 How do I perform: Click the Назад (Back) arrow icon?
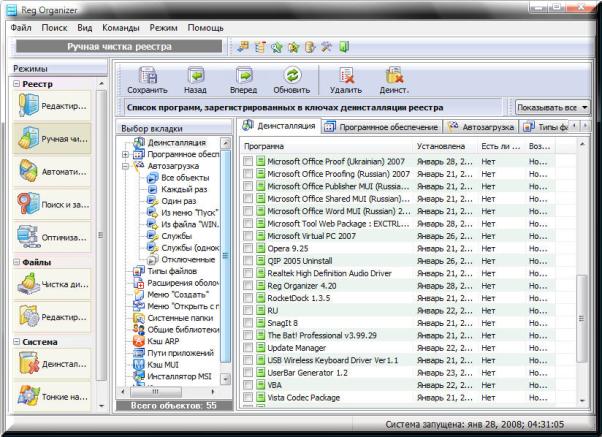coord(196,73)
